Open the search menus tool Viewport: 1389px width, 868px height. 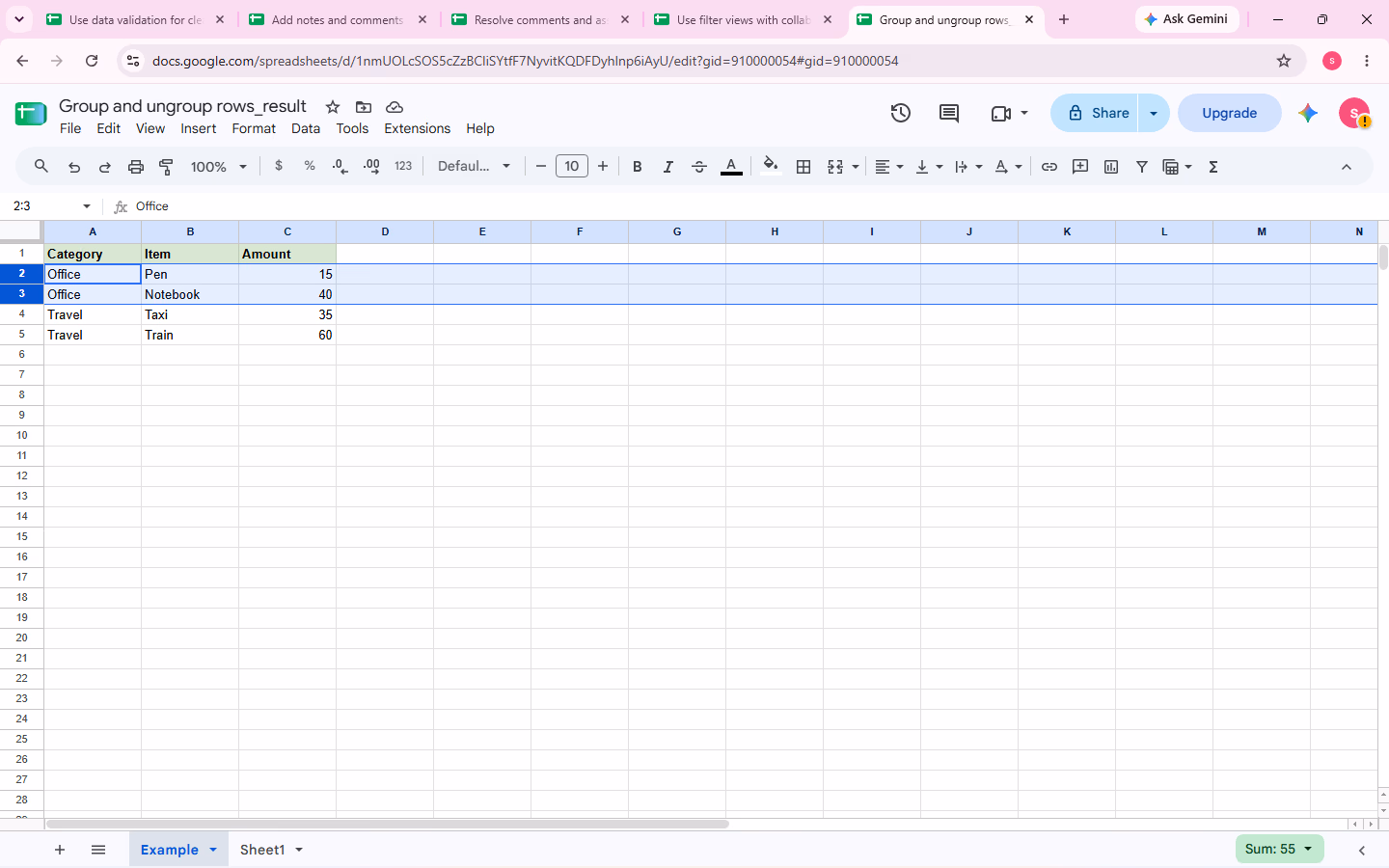click(x=41, y=167)
